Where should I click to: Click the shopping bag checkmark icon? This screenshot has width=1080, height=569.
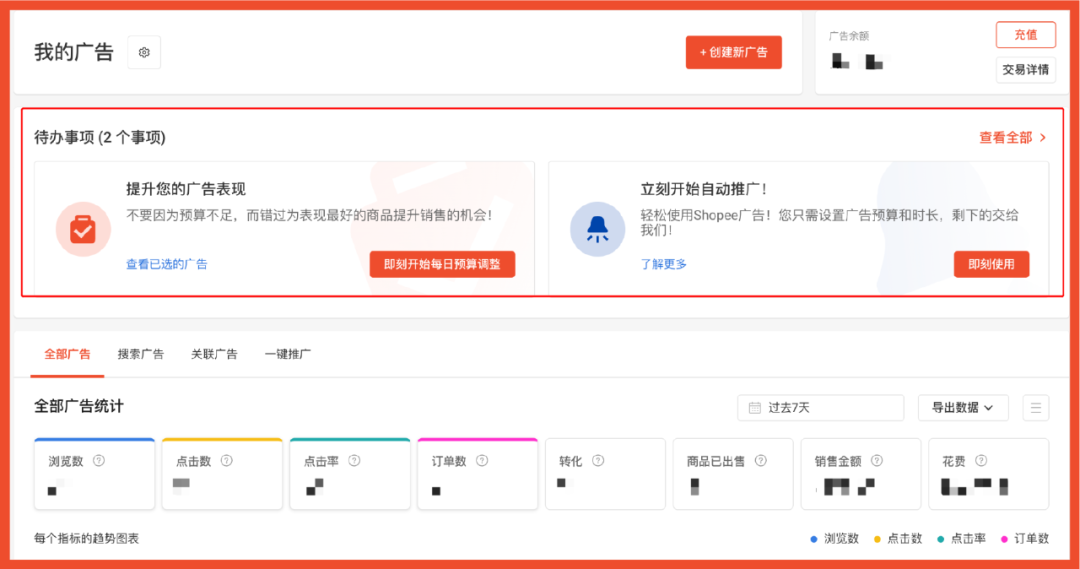[83, 229]
